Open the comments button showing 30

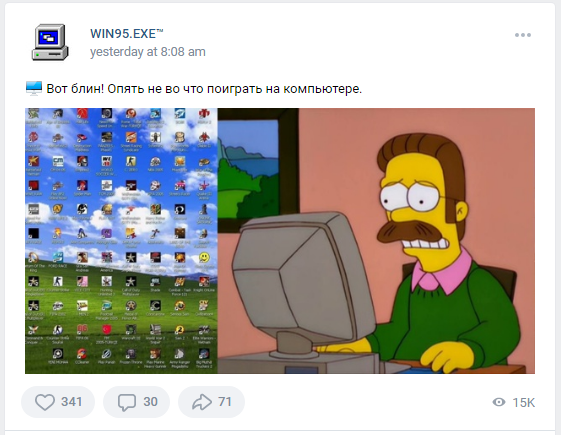coord(136,402)
